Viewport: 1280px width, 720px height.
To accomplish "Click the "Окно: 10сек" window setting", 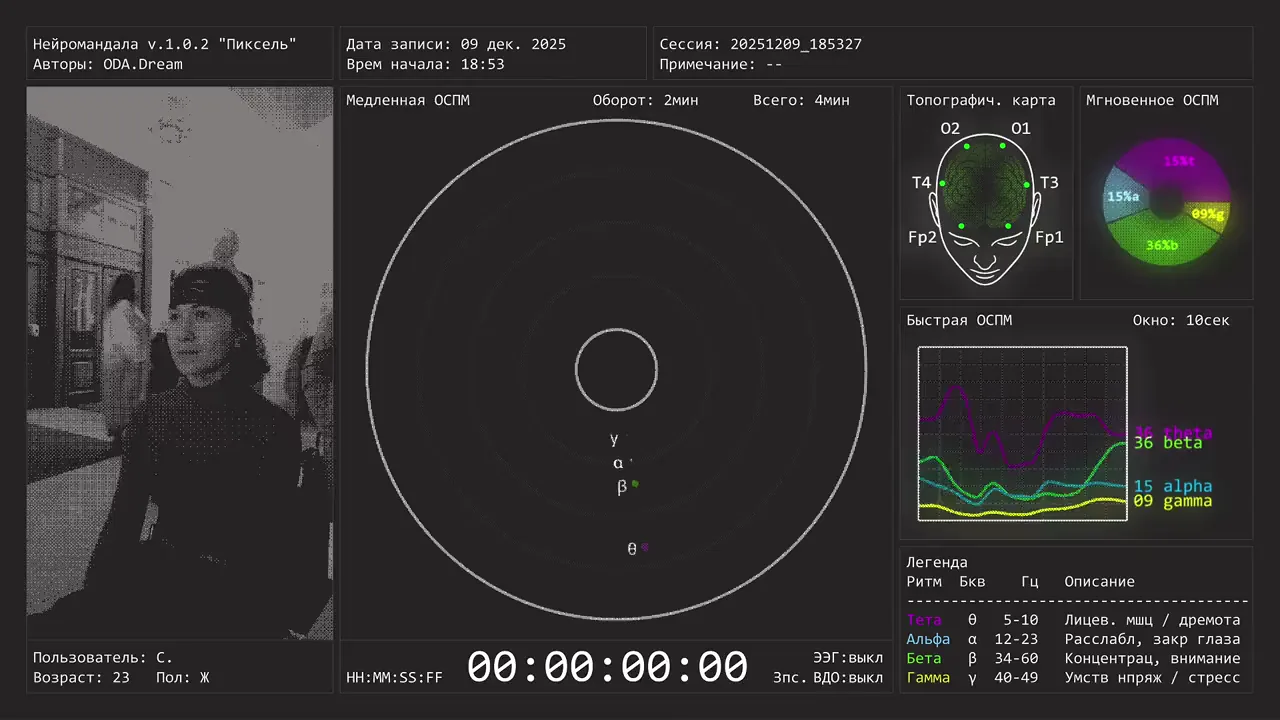I will click(x=1181, y=320).
